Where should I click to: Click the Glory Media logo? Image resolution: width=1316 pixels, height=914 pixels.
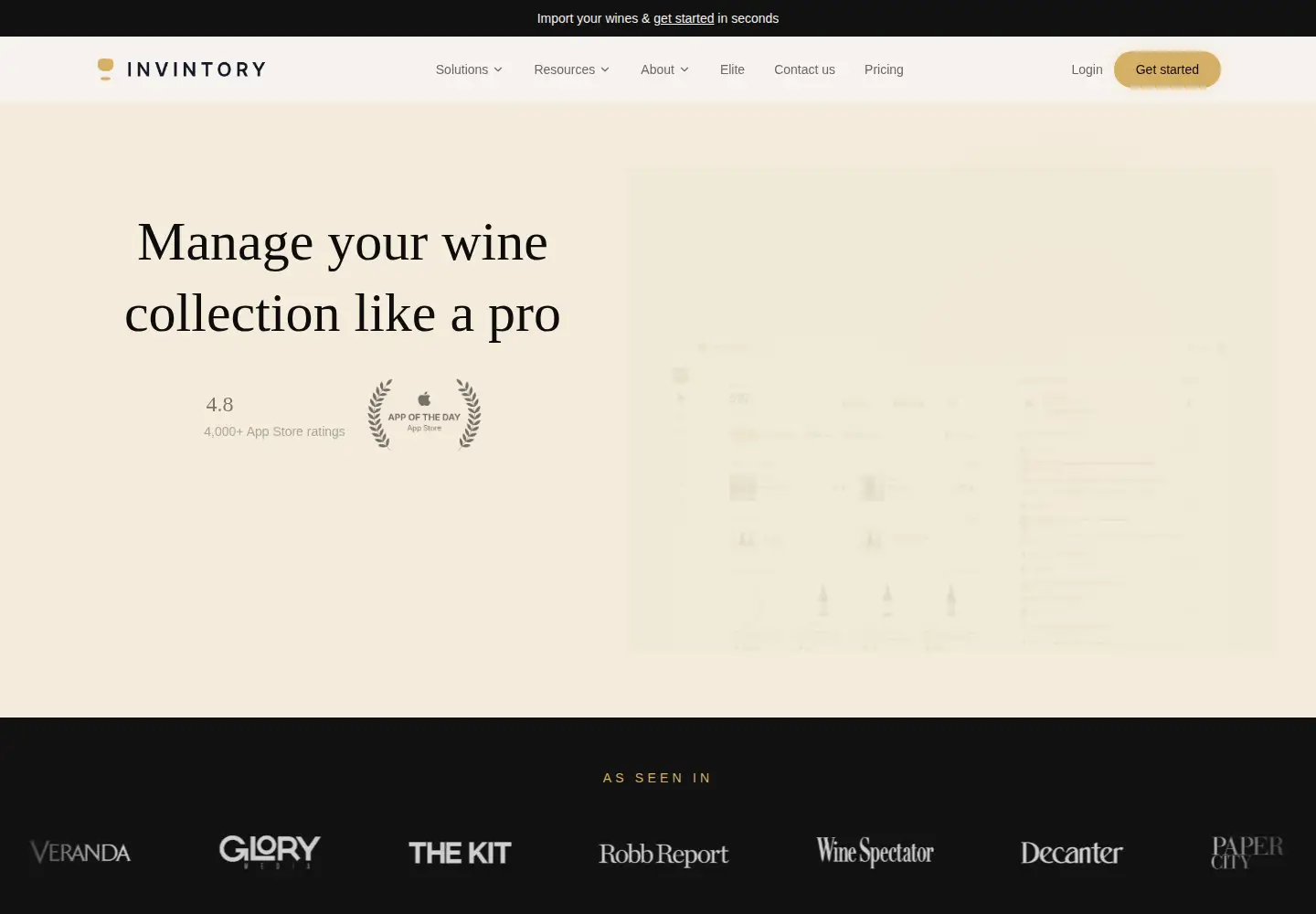tap(270, 852)
